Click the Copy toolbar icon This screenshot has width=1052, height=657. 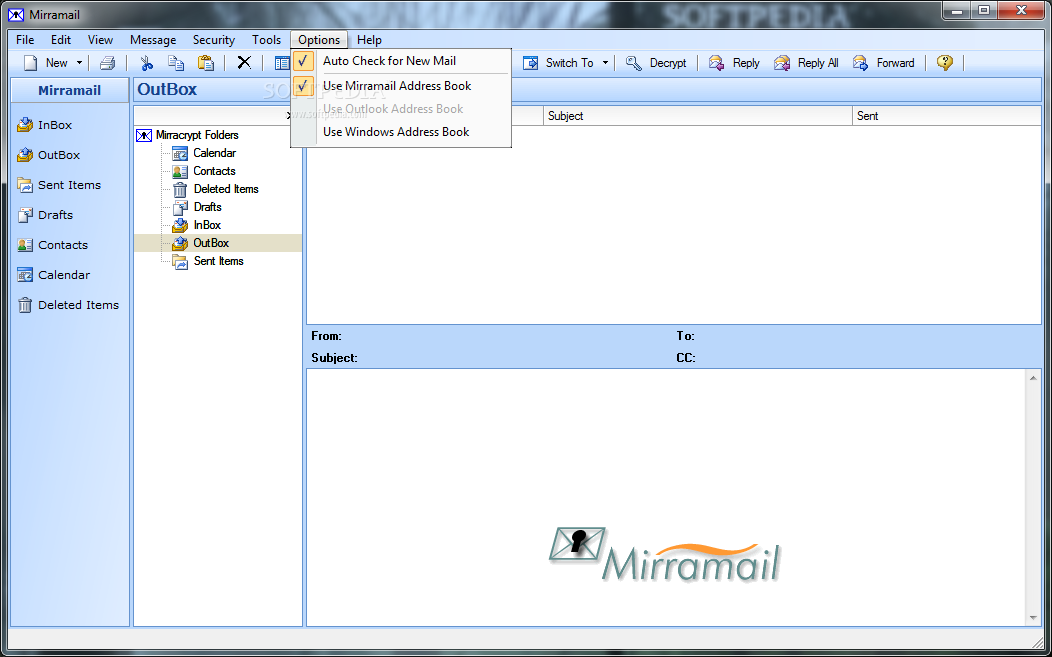pyautogui.click(x=176, y=63)
